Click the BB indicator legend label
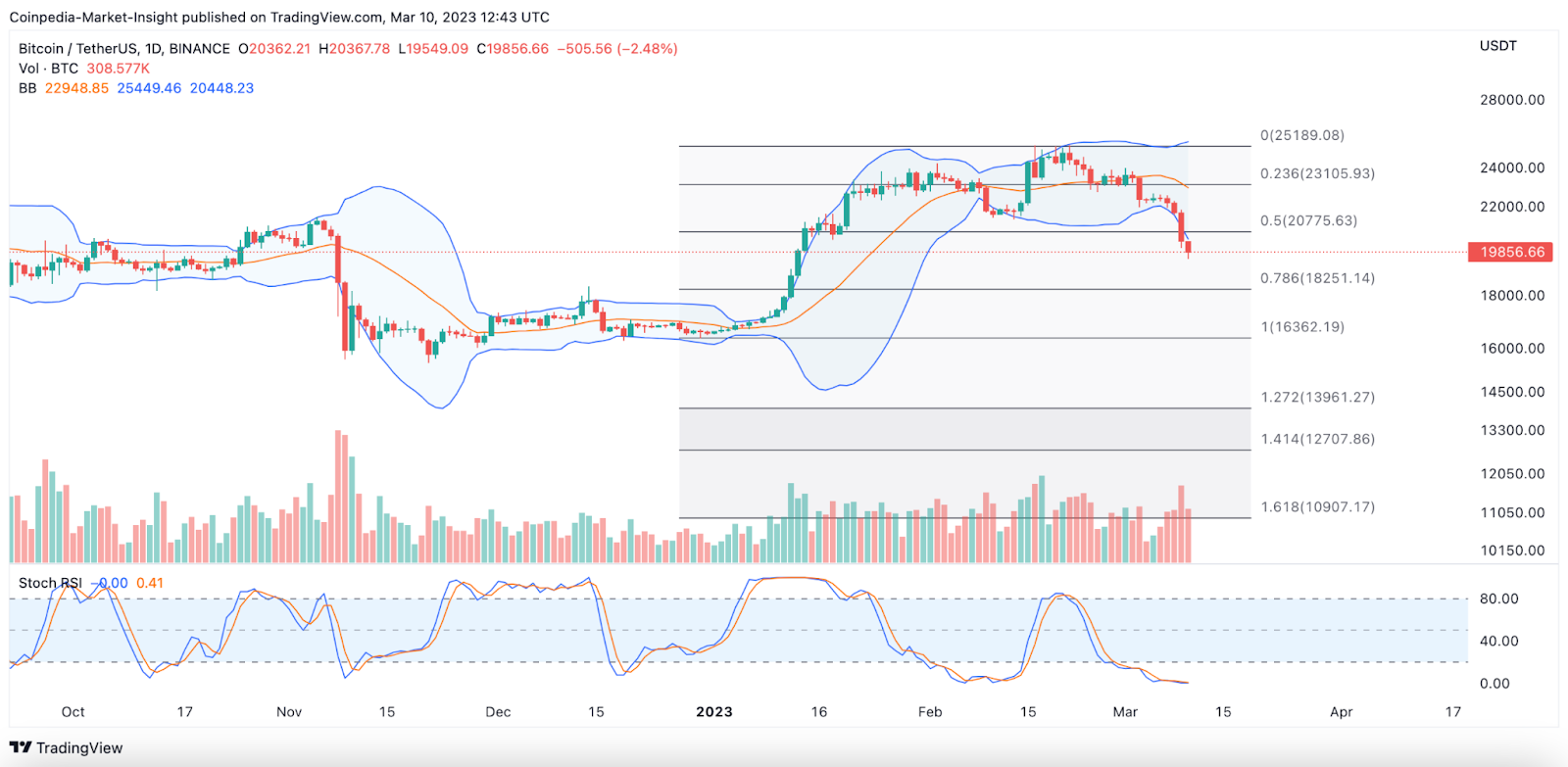 tap(27, 87)
